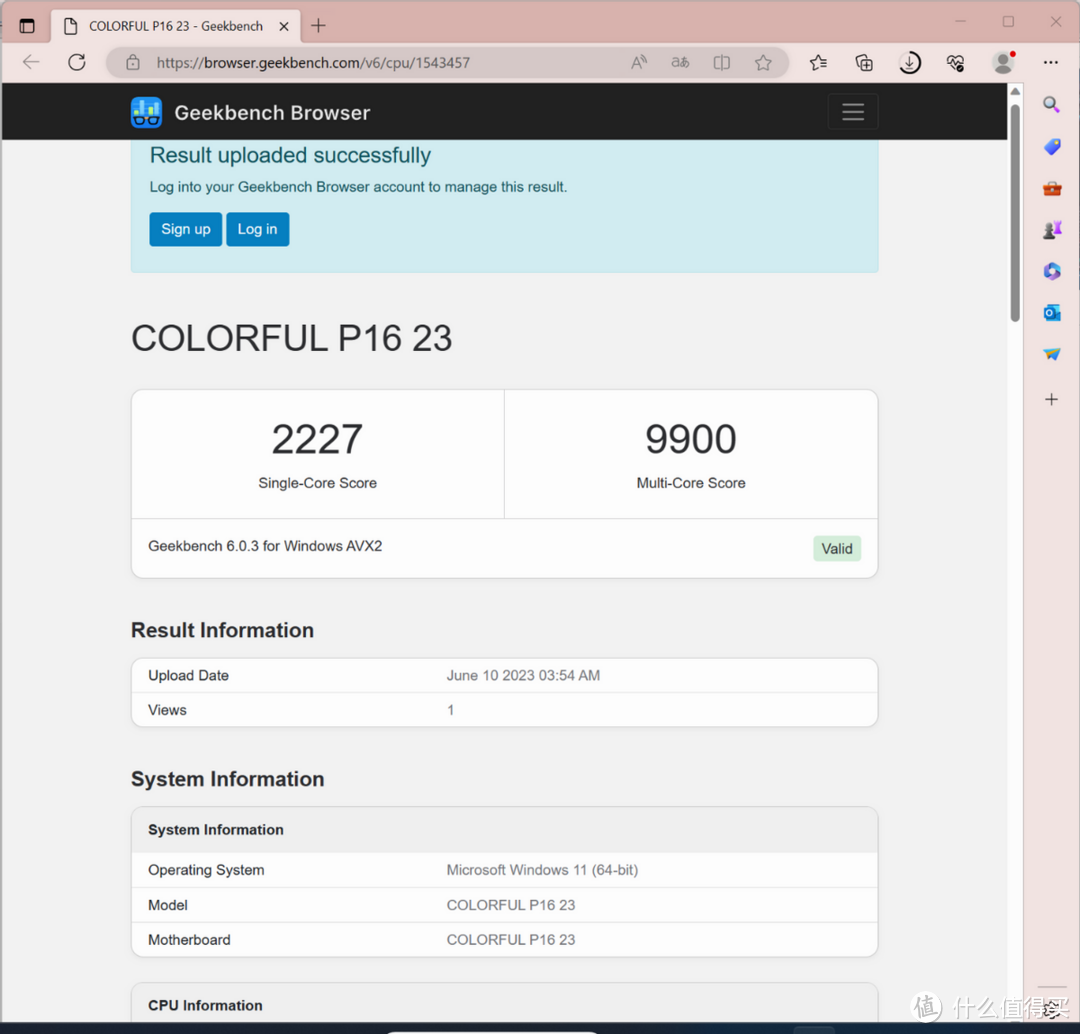Click the Valid status badge

click(837, 548)
